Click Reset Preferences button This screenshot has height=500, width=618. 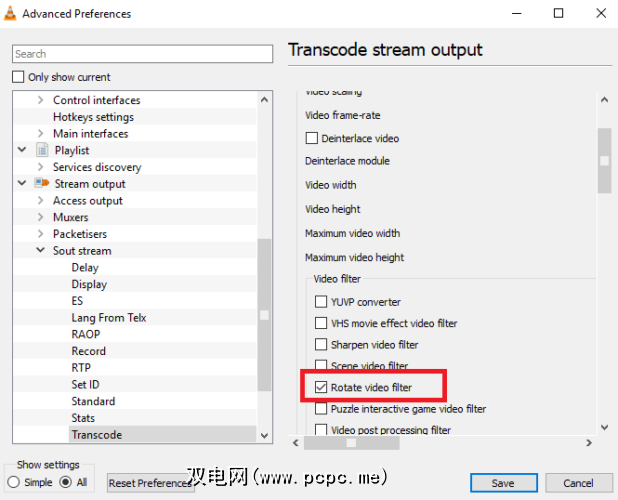pos(151,483)
